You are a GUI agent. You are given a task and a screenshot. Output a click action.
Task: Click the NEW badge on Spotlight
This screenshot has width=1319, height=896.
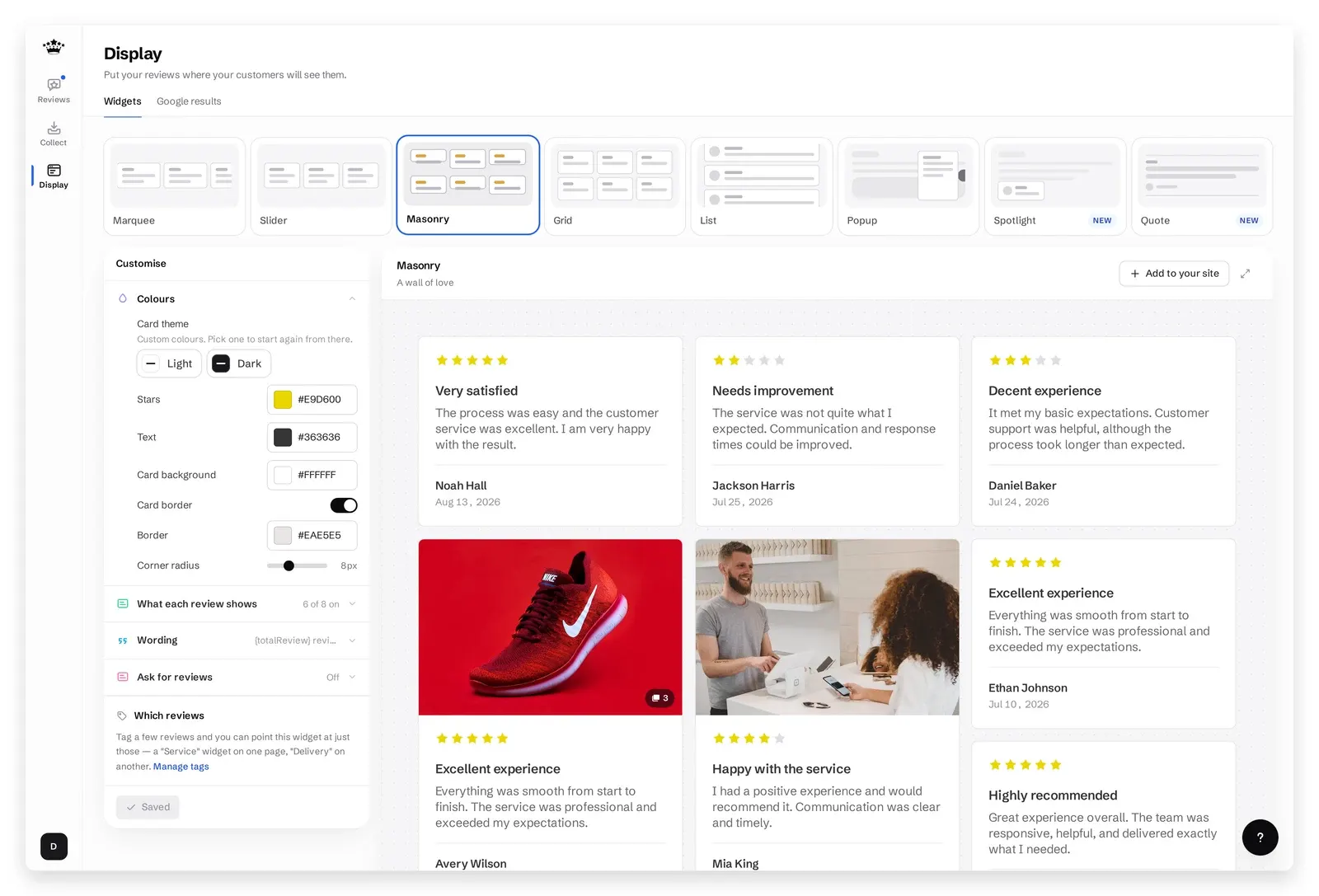1102,221
